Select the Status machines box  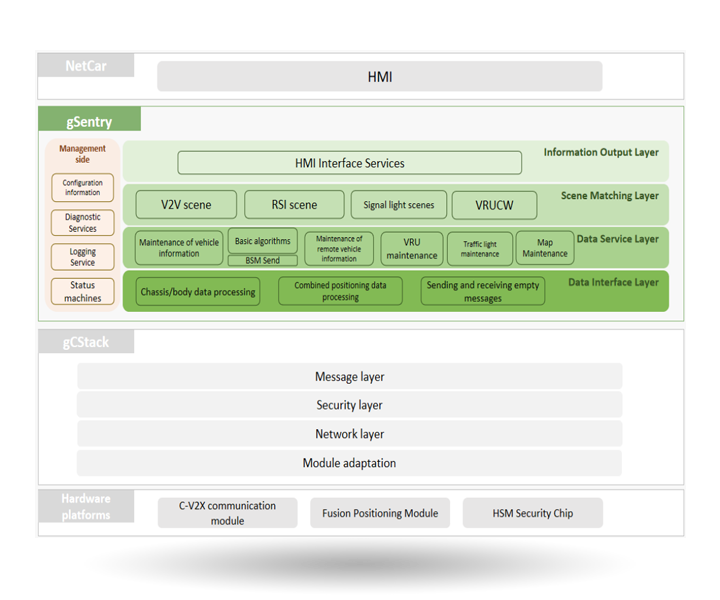click(x=83, y=292)
